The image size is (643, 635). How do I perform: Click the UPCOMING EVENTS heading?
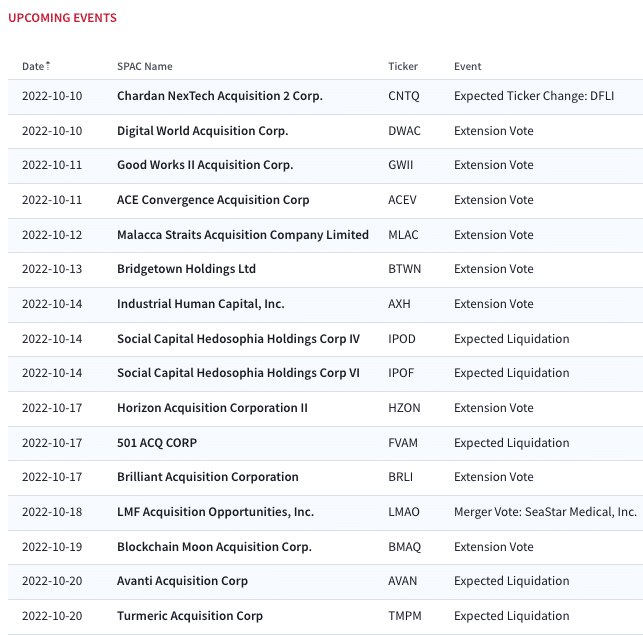(62, 18)
